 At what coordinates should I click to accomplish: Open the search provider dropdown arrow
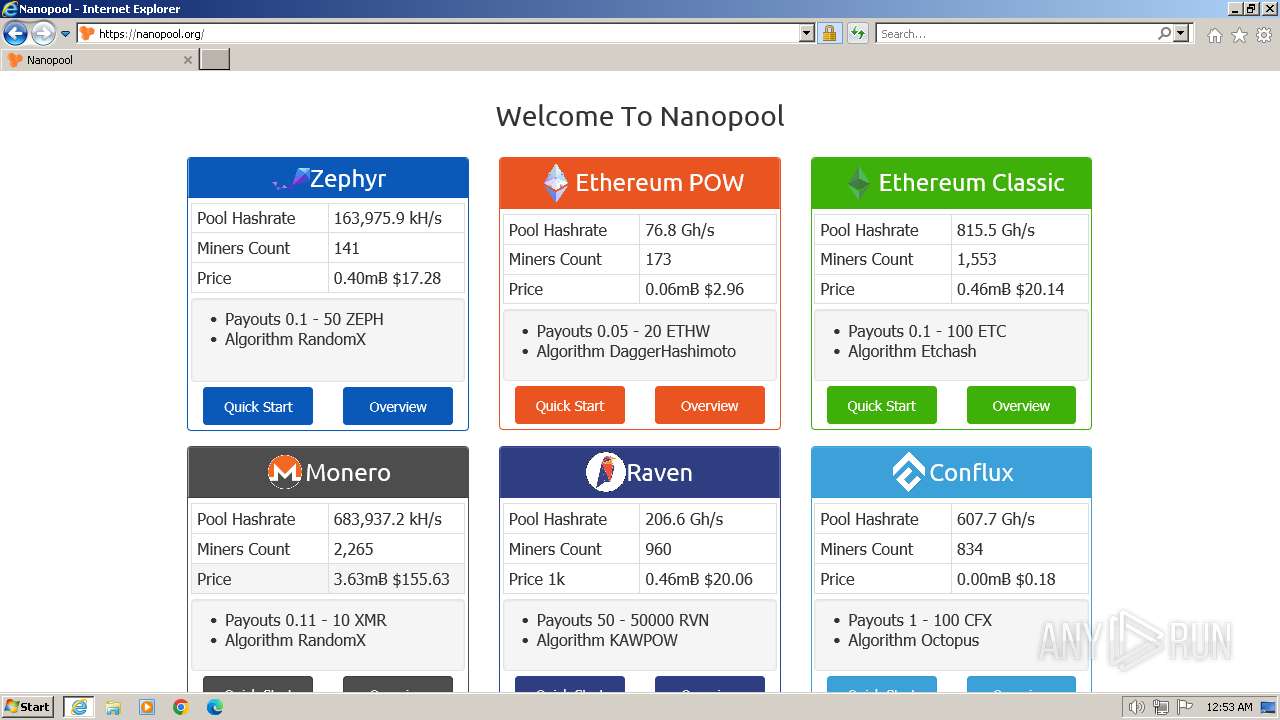pyautogui.click(x=1181, y=34)
